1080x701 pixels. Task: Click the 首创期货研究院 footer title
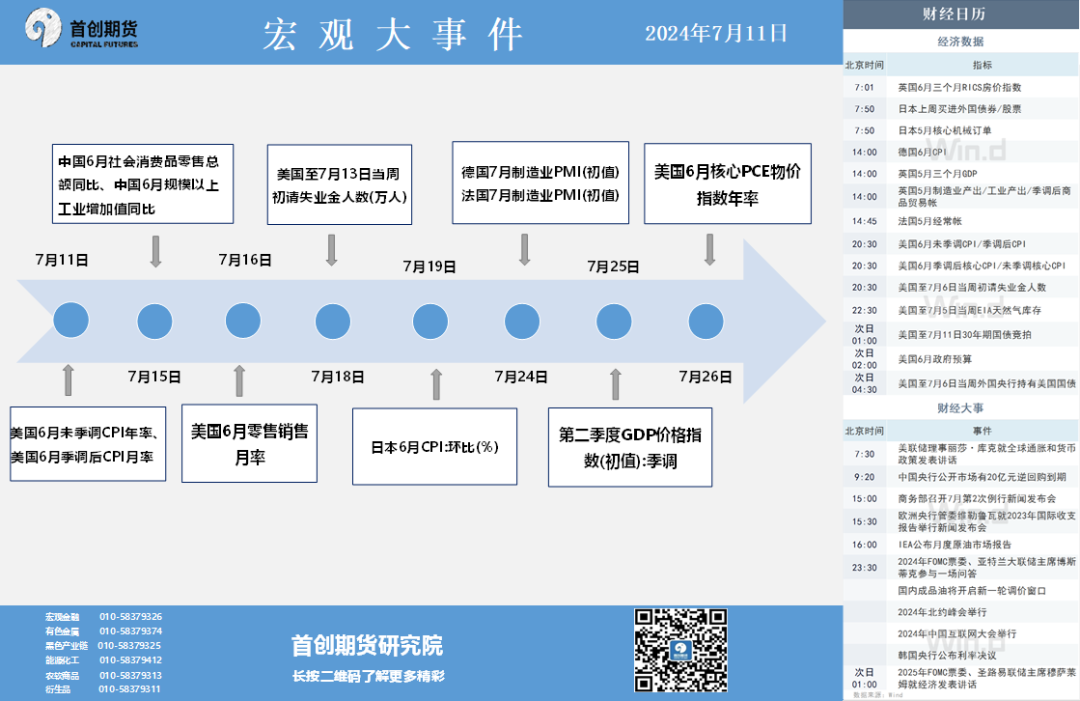pyautogui.click(x=367, y=645)
